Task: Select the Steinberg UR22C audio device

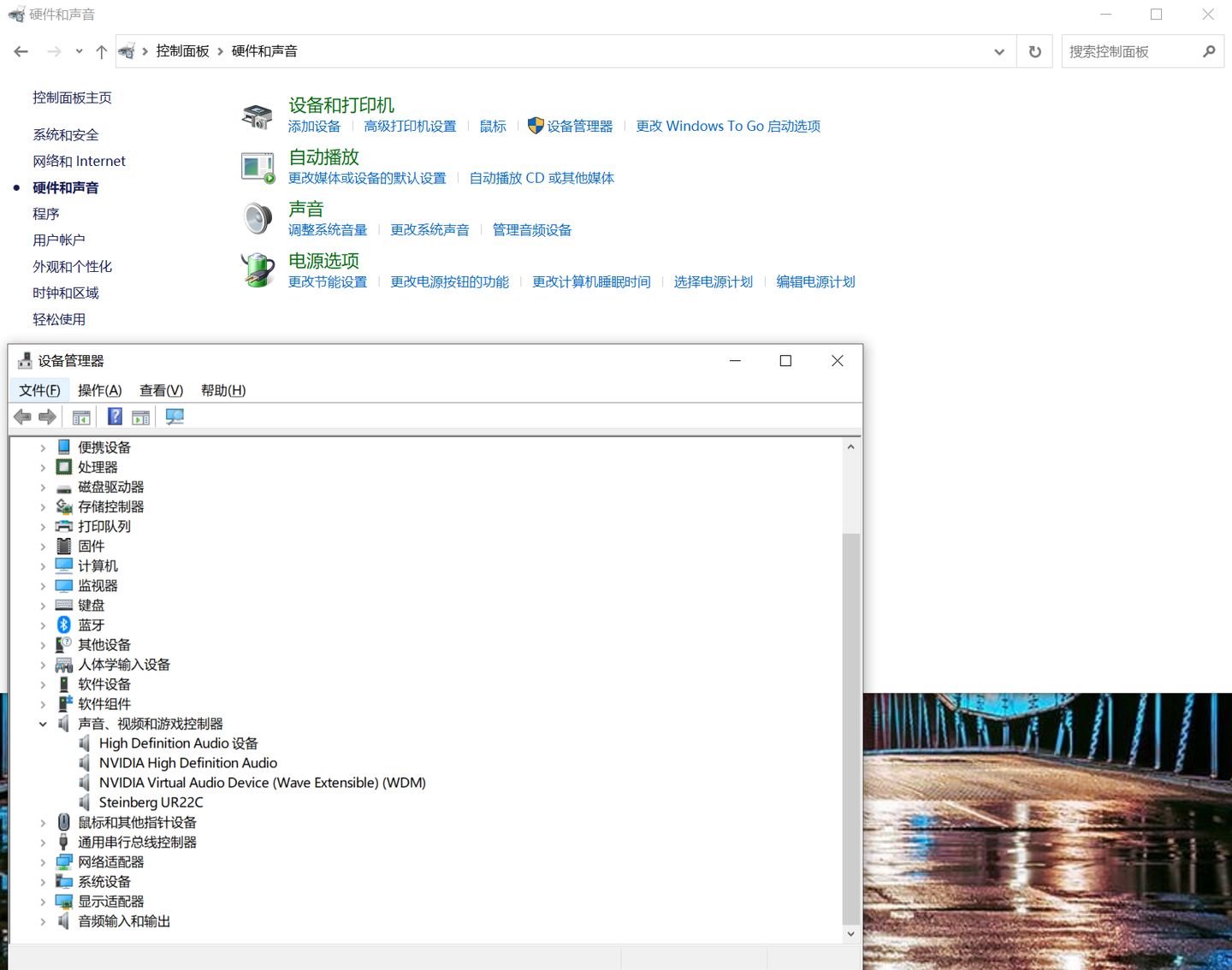Action: coord(151,802)
